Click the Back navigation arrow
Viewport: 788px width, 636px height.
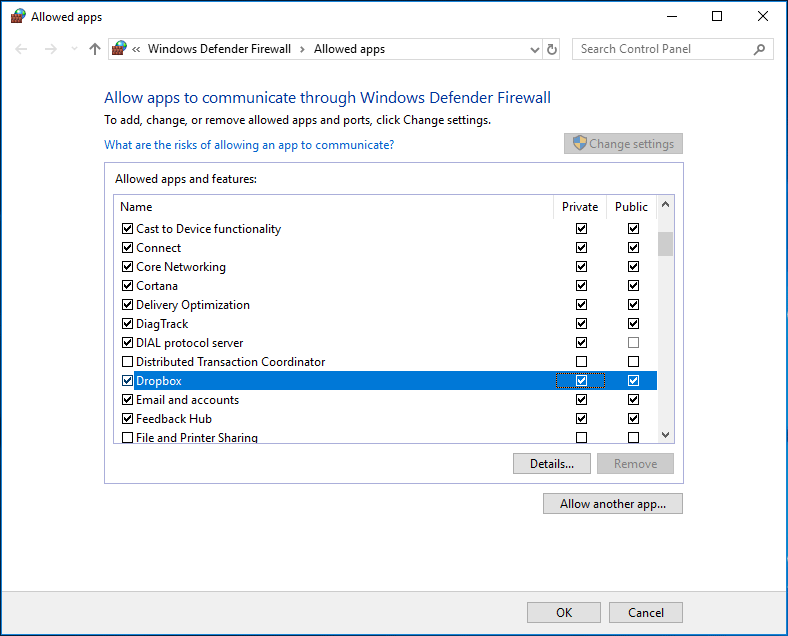[21, 49]
